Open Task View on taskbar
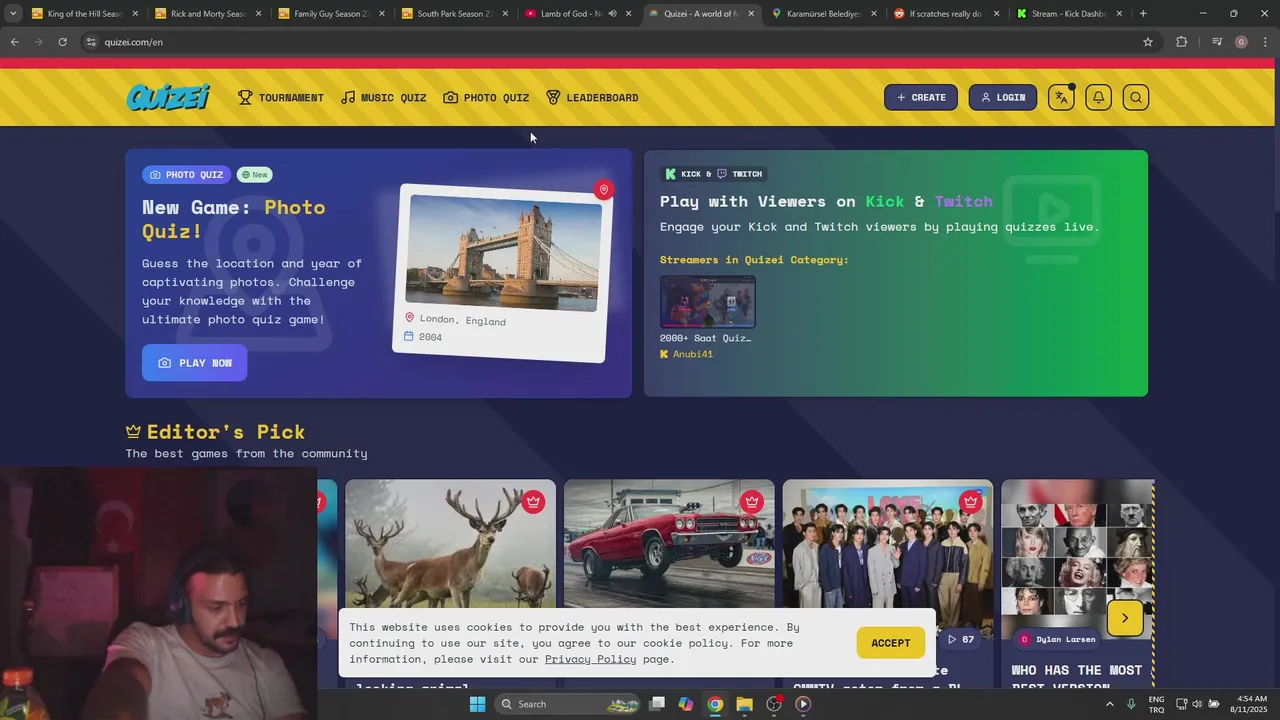 [657, 704]
